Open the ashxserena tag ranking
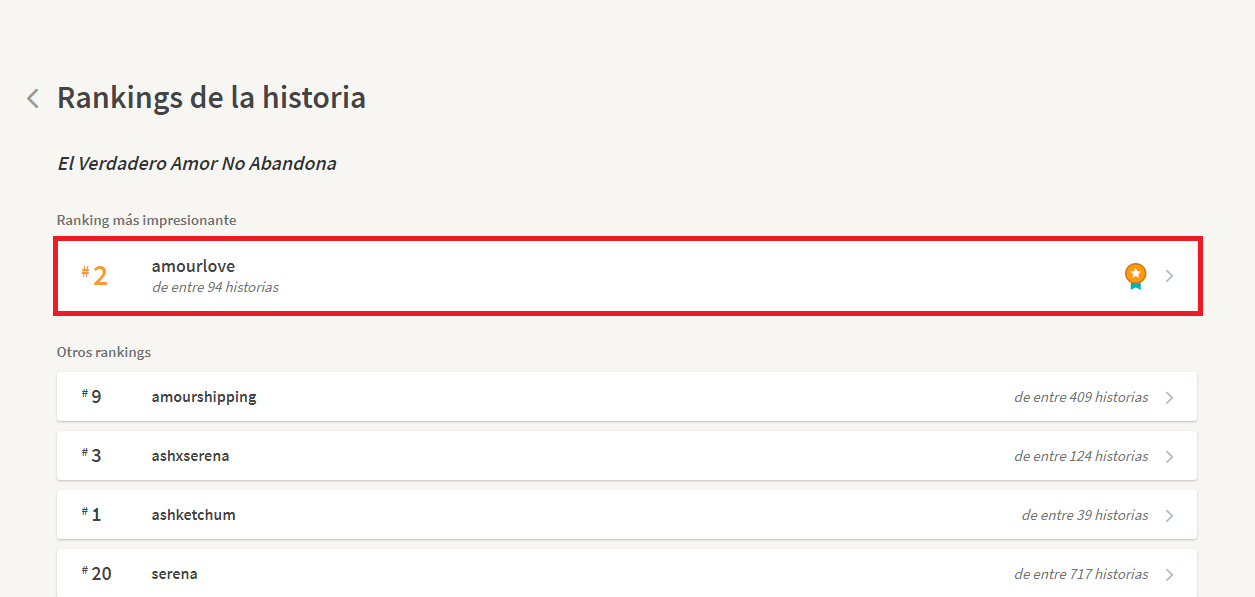Image resolution: width=1255 pixels, height=597 pixels. tap(190, 456)
